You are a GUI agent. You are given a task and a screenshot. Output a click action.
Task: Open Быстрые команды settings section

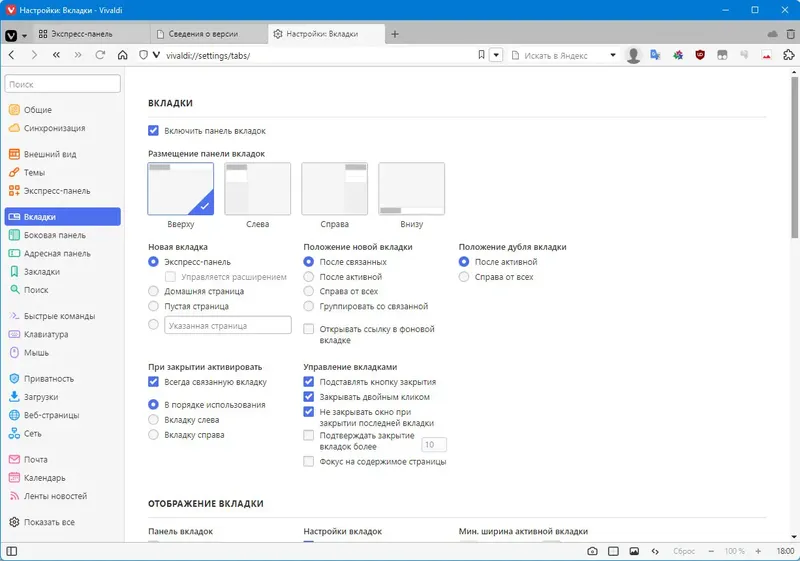[62, 316]
